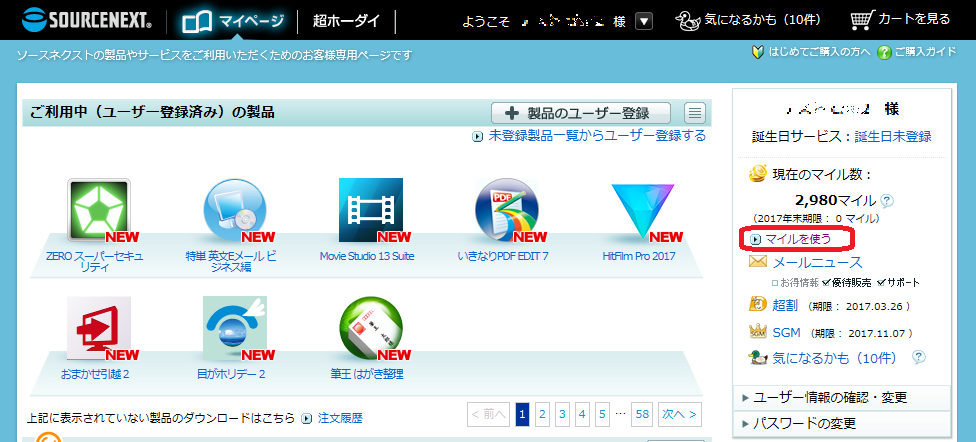This screenshot has height=442, width=976.
Task: Open the いきなりPDF EDIT 7 icon
Action: point(507,210)
